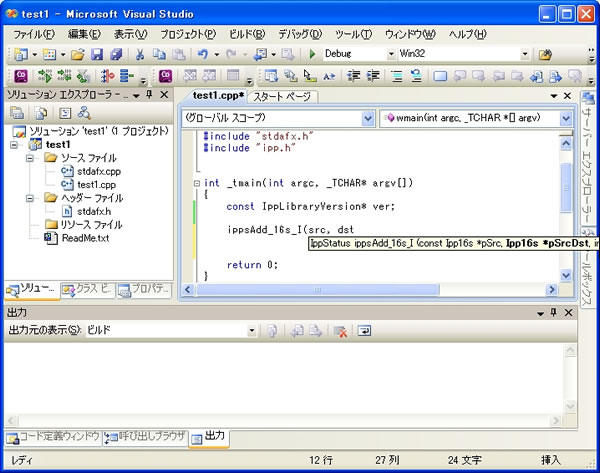Click Show All Files in Solution Explorer
Viewport: 600px width, 473px height.
tap(41, 113)
